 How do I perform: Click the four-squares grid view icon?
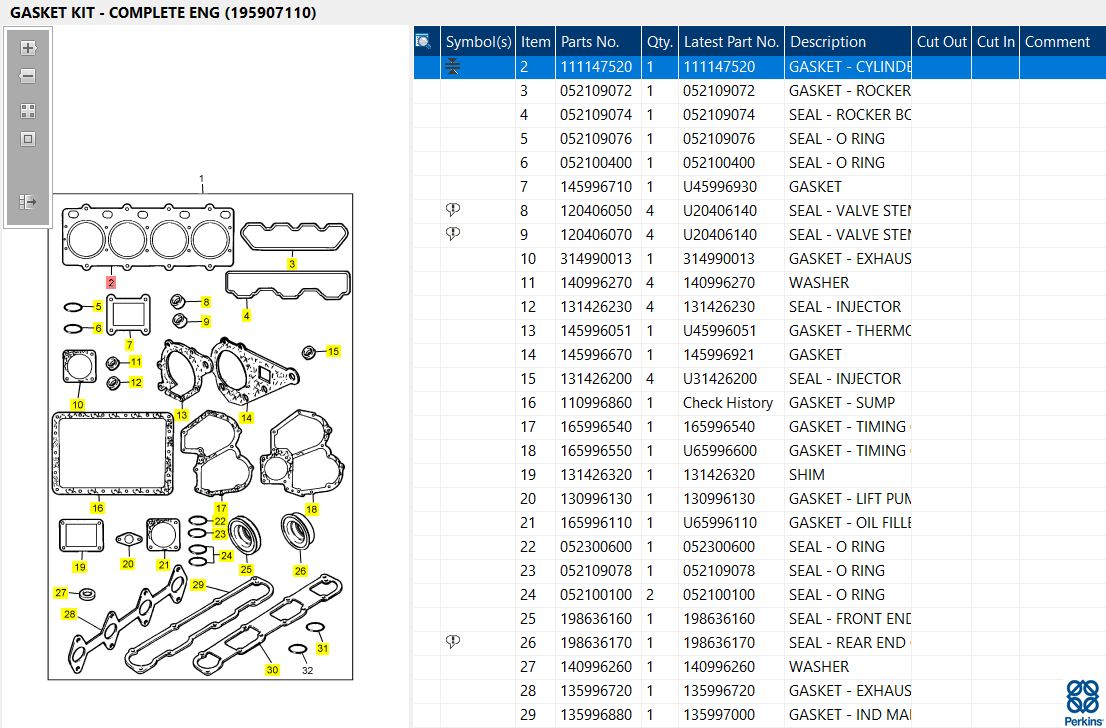(x=28, y=111)
